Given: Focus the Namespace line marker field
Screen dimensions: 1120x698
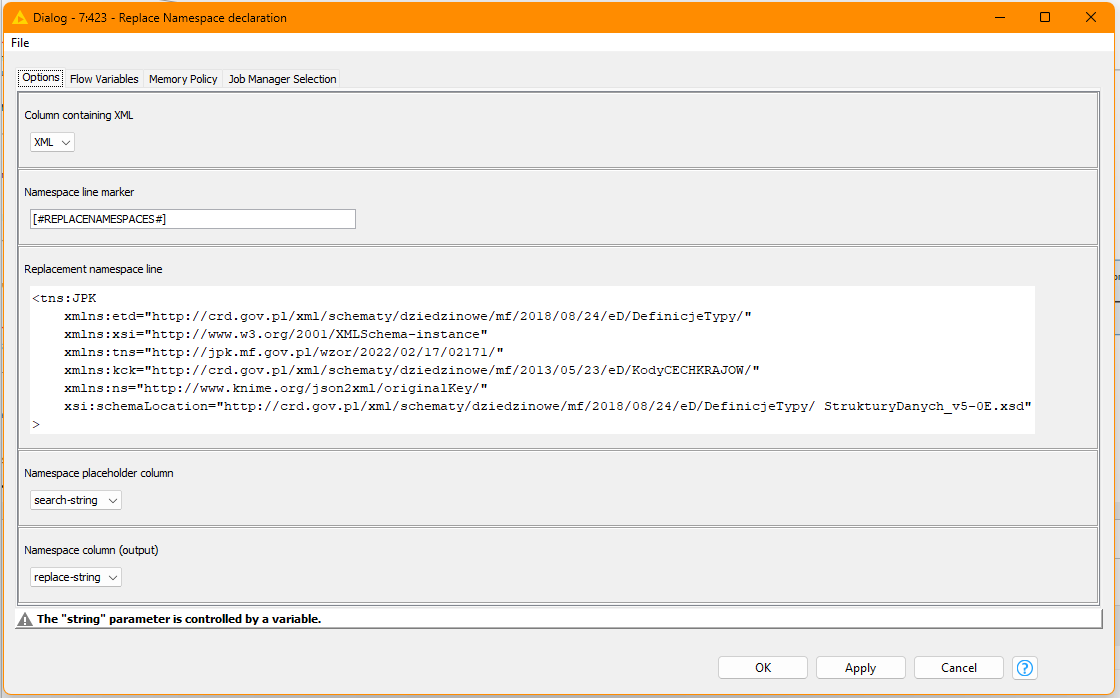Looking at the screenshot, I should click(x=193, y=219).
